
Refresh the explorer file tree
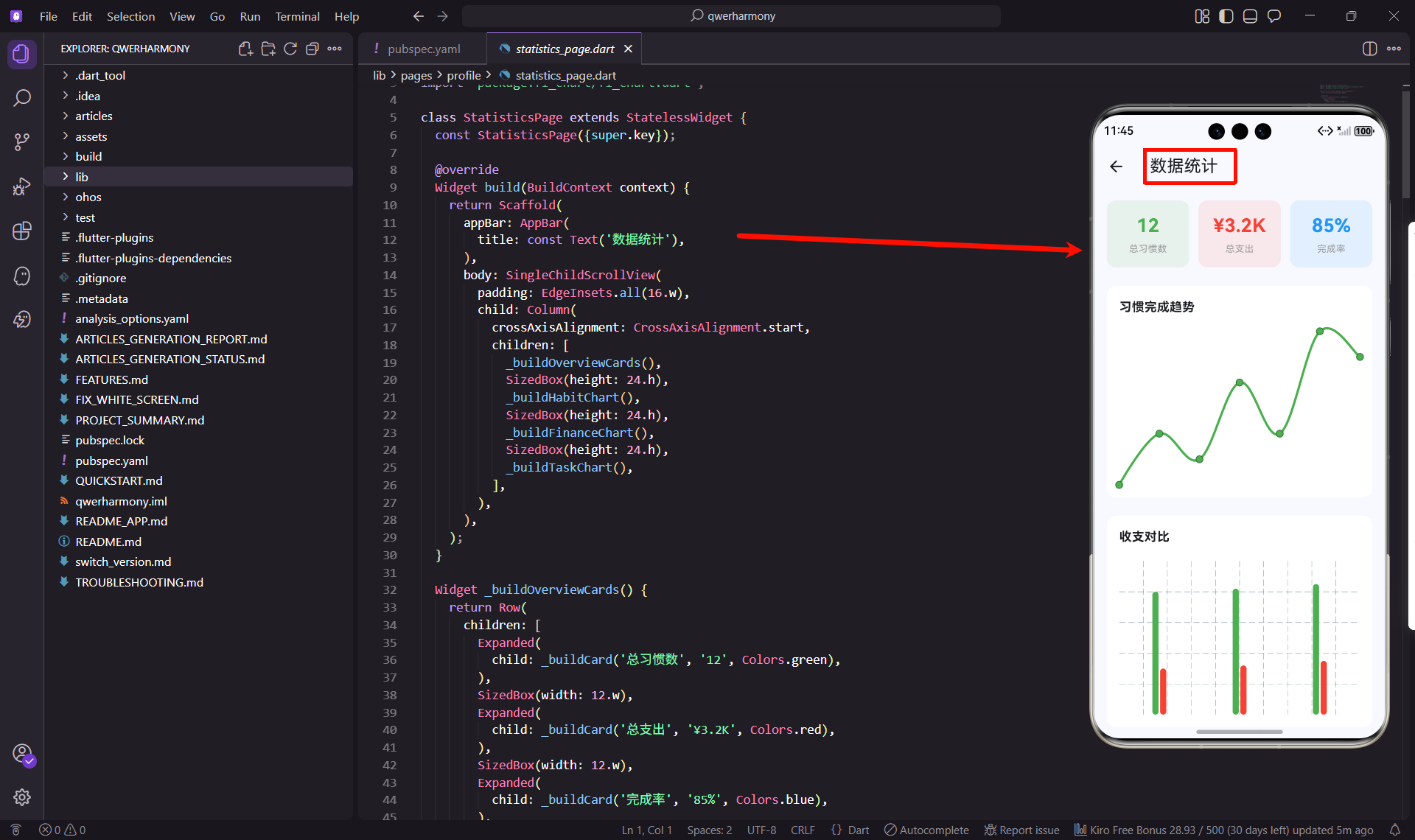click(x=290, y=49)
